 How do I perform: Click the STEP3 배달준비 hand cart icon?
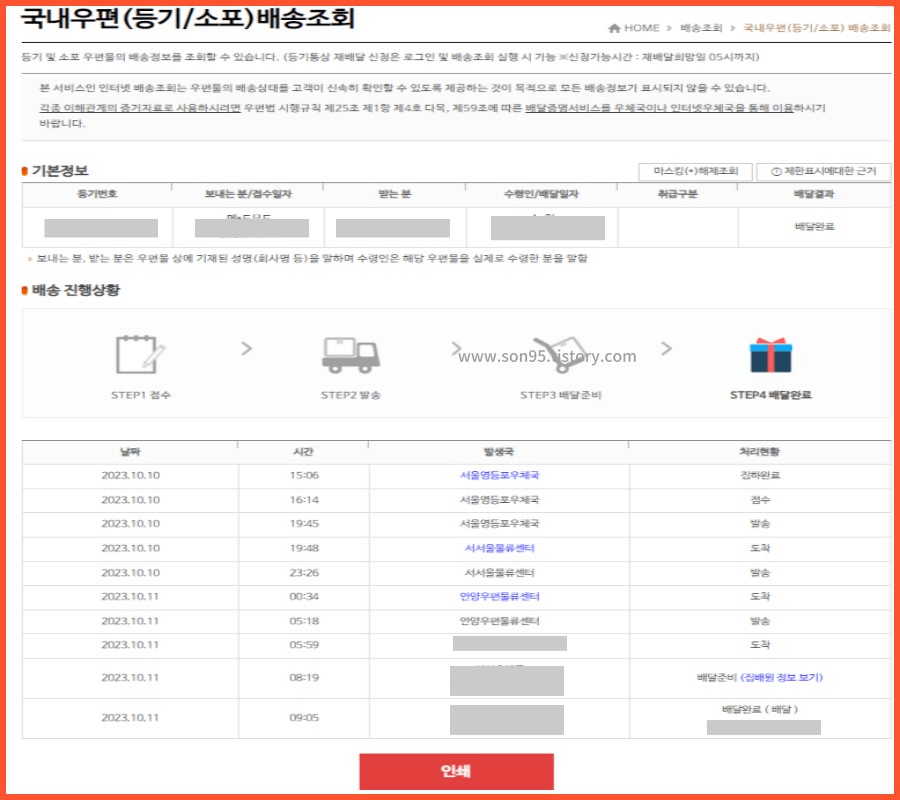[560, 355]
